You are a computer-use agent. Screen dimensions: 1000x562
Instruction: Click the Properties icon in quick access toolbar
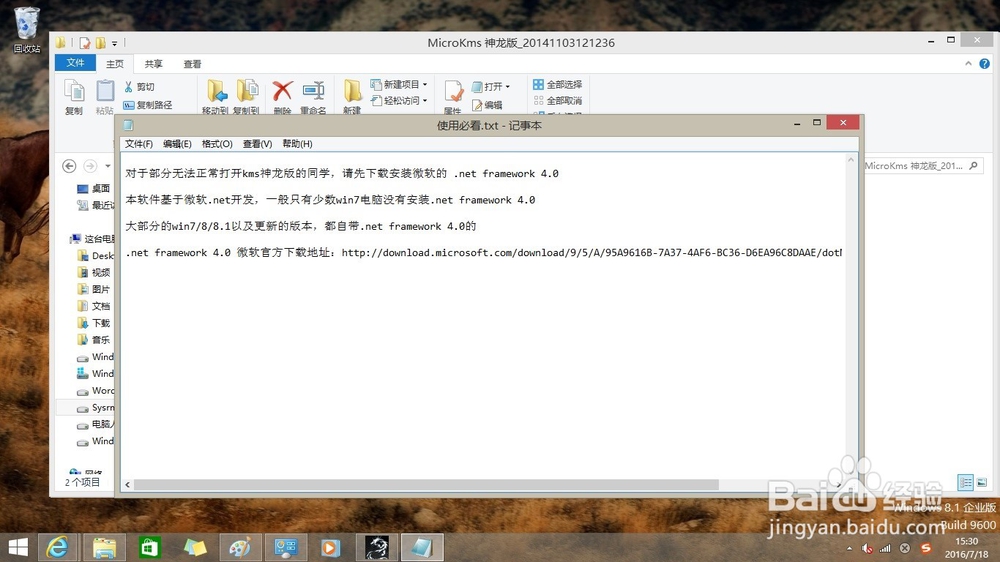(x=84, y=43)
